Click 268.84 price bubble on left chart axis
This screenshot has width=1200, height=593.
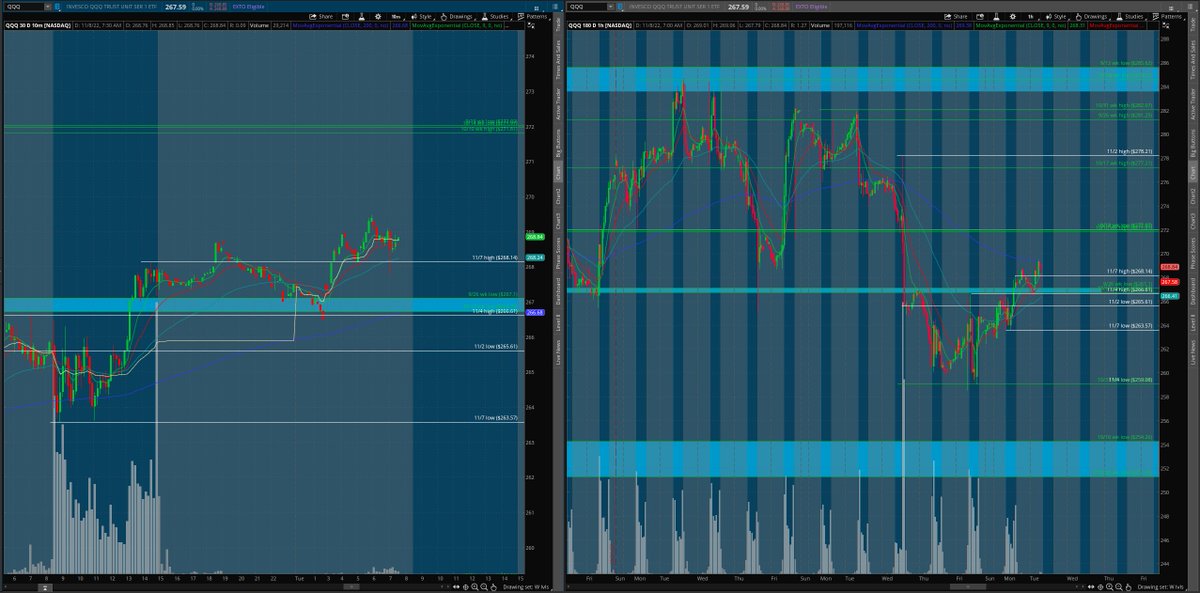pyautogui.click(x=534, y=237)
